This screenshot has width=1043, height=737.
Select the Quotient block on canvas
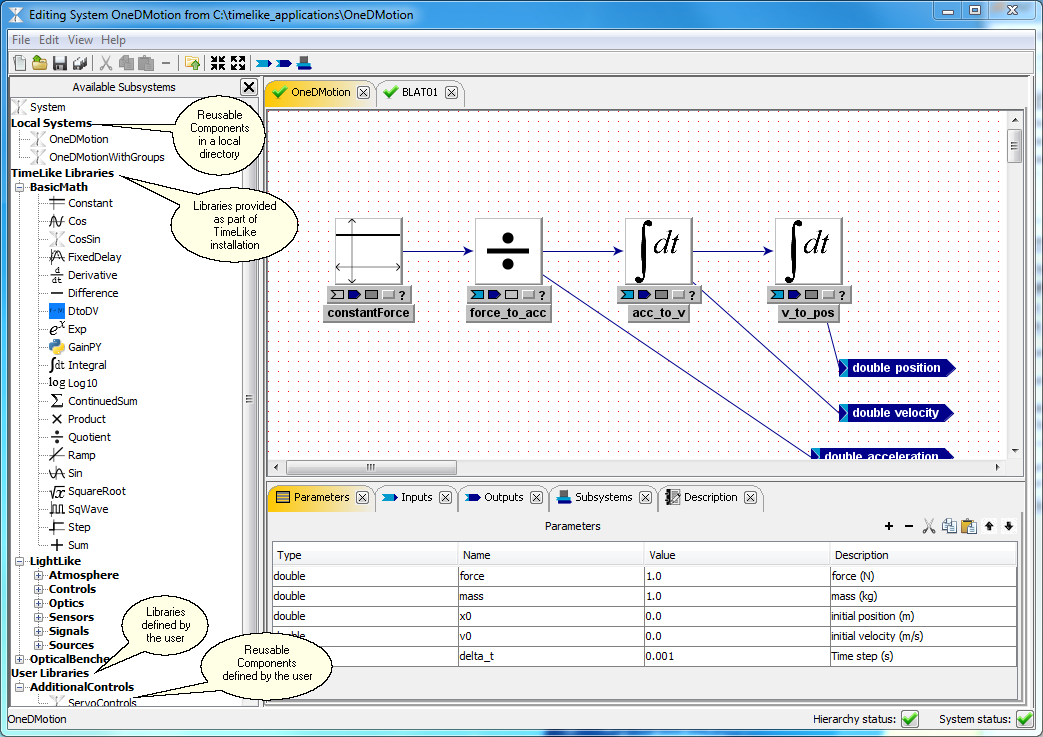tap(509, 251)
